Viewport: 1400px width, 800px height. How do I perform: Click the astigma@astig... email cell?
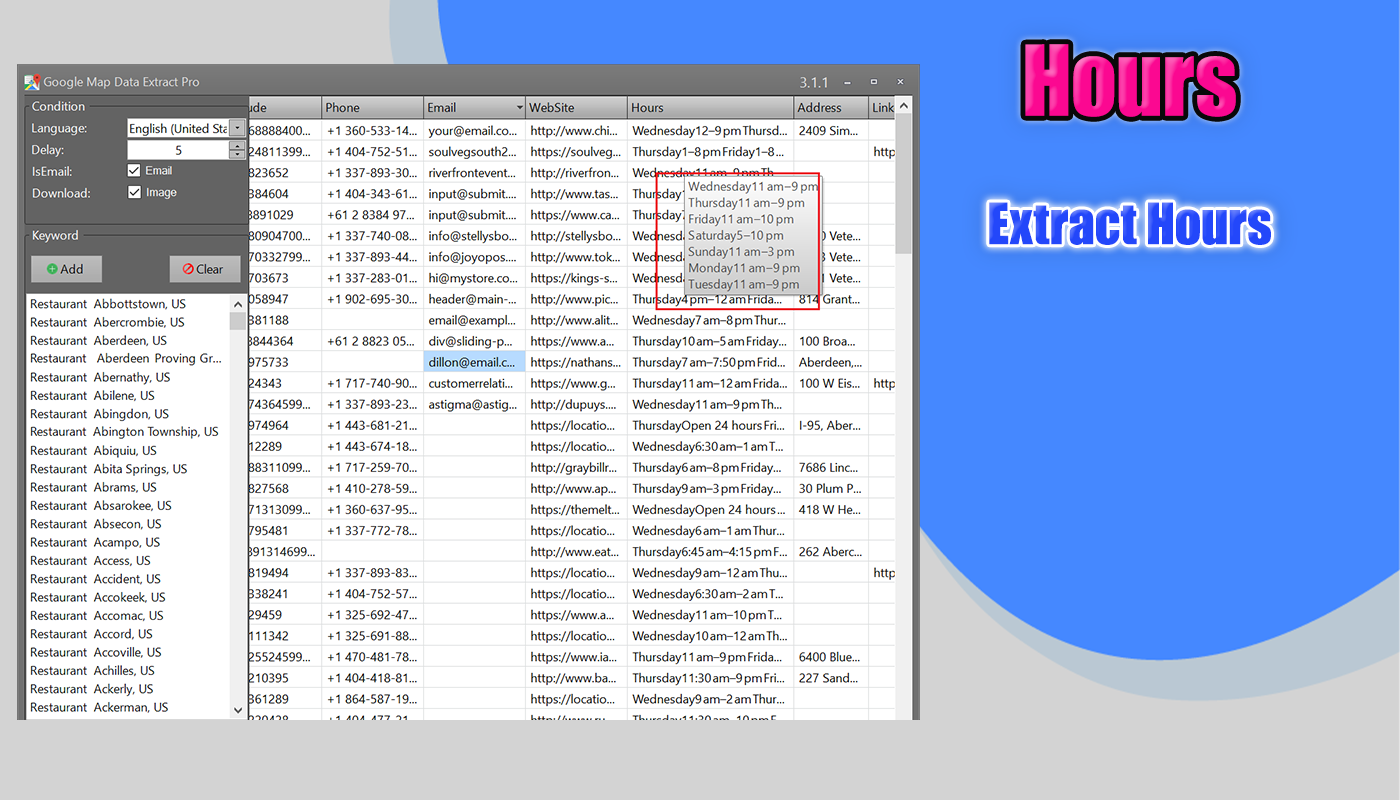click(474, 404)
